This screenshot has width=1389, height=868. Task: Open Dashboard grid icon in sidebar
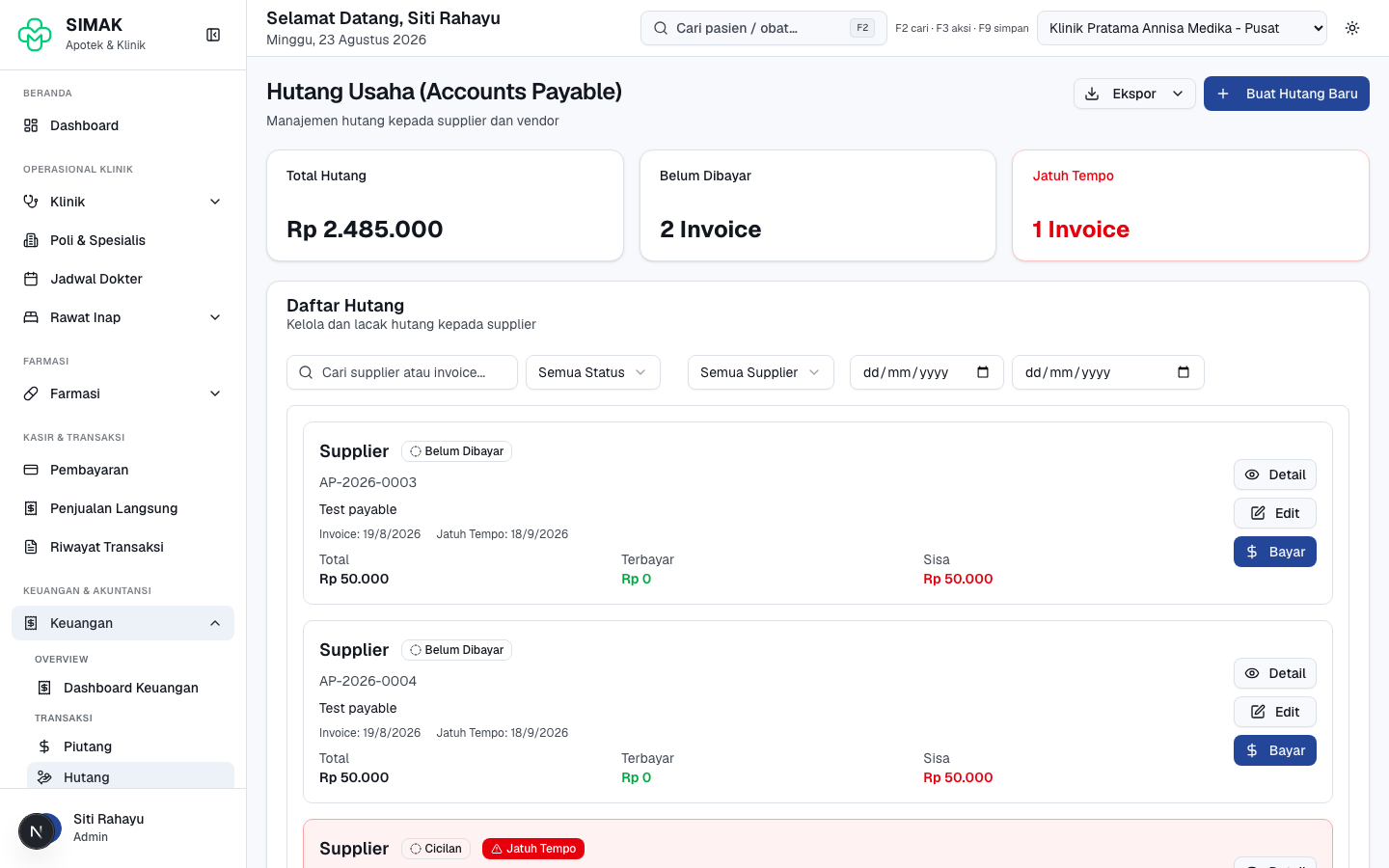(x=31, y=125)
